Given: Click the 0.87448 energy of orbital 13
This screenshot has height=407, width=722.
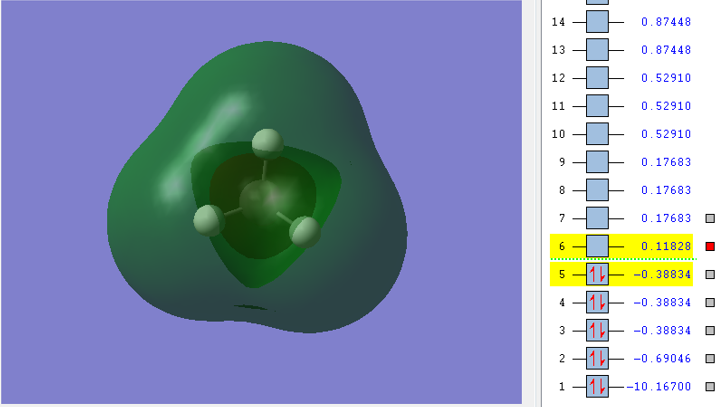Looking at the screenshot, I should 666,50.
